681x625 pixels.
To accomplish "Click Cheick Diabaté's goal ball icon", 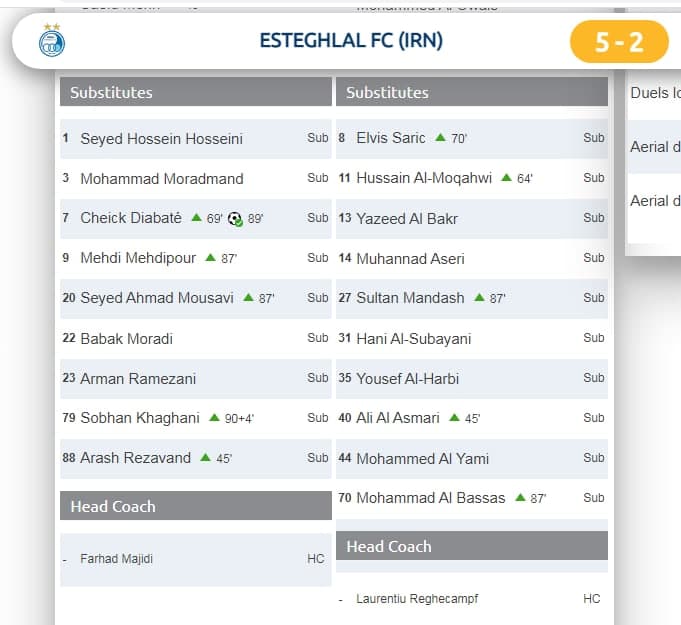I will click(x=235, y=218).
